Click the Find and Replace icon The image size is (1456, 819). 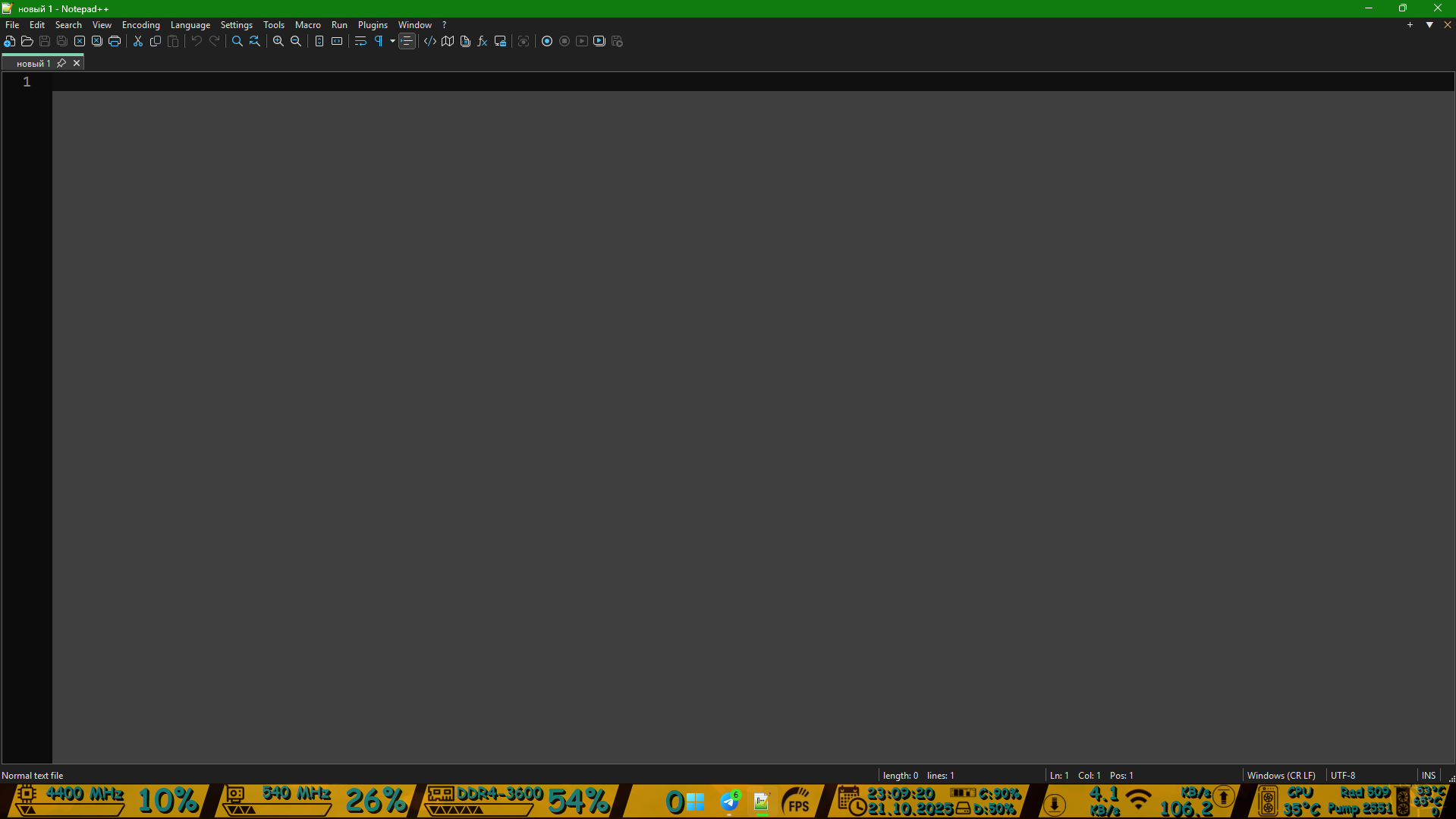(x=255, y=41)
